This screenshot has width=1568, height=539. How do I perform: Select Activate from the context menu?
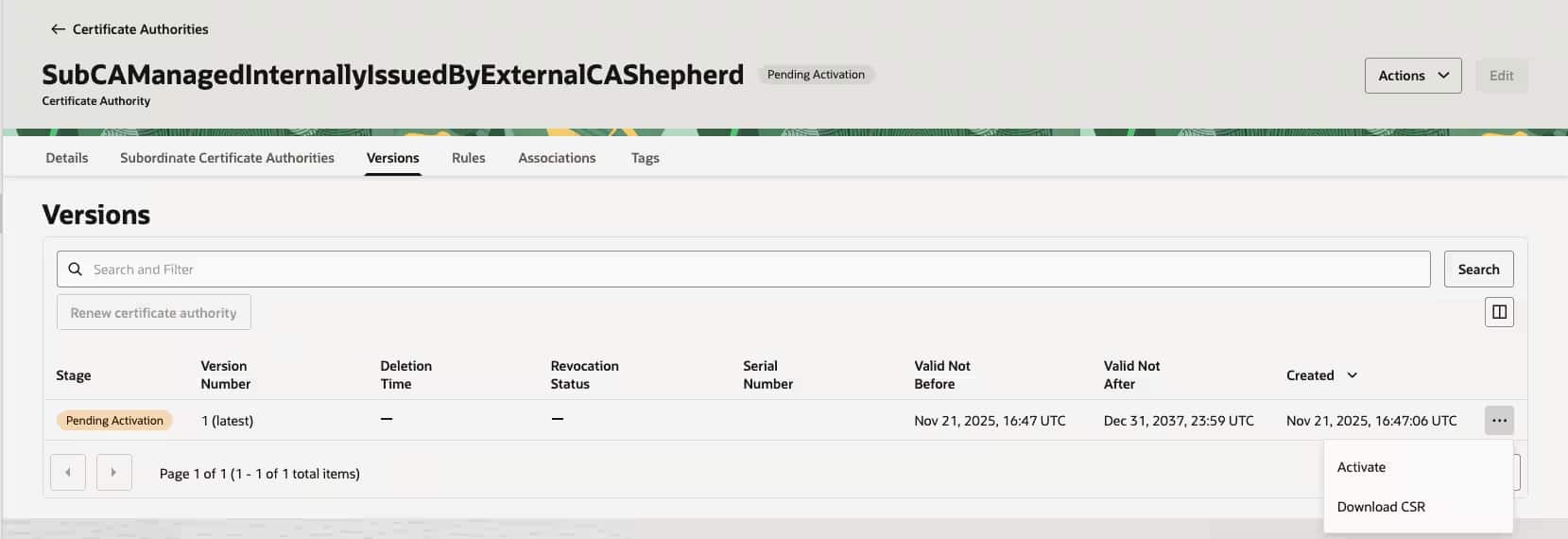pos(1361,467)
